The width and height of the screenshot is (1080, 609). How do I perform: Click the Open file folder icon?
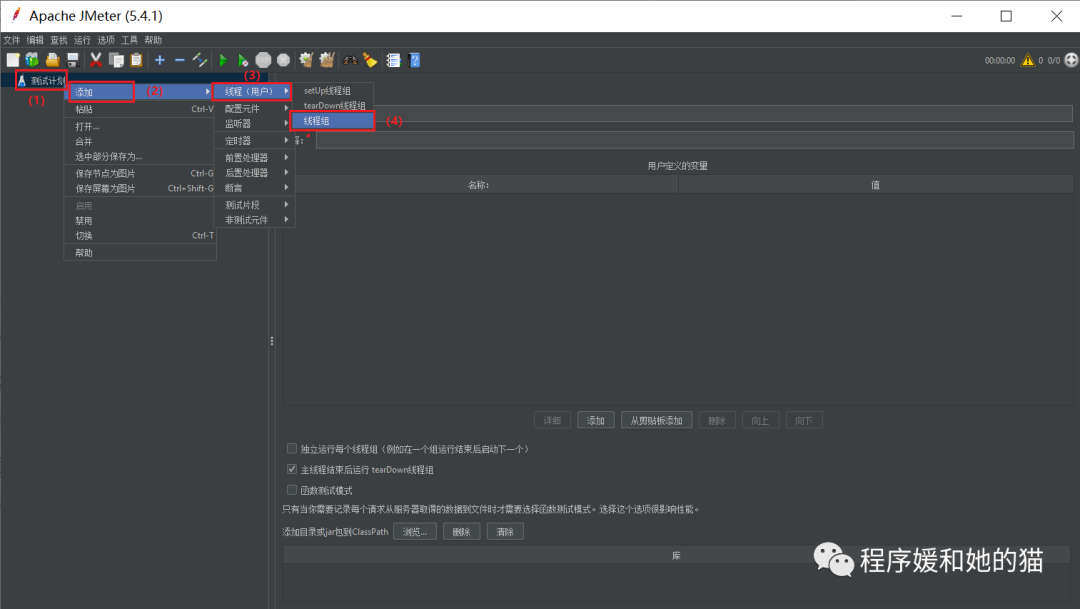click(52, 60)
